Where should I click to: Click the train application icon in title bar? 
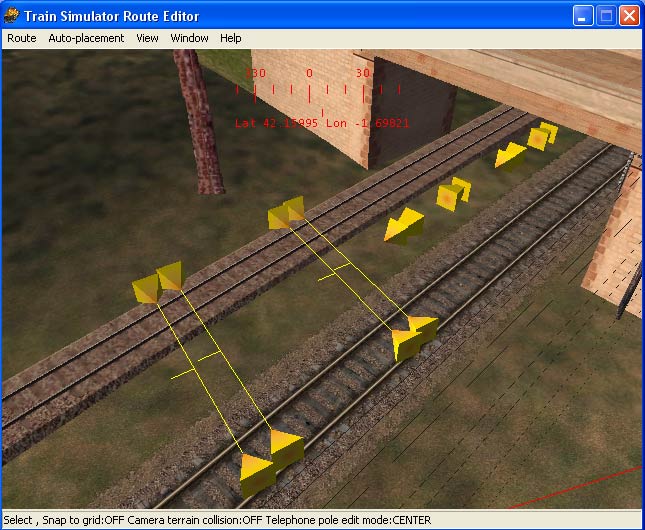[12, 16]
